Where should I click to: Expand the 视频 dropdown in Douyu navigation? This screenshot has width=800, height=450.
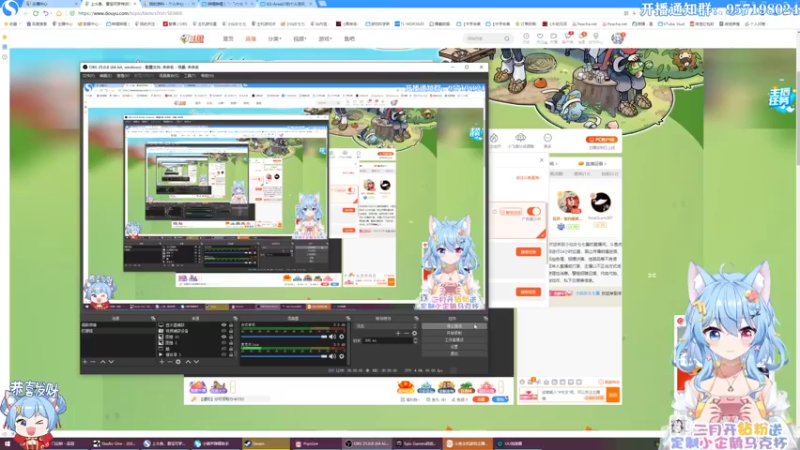click(299, 39)
